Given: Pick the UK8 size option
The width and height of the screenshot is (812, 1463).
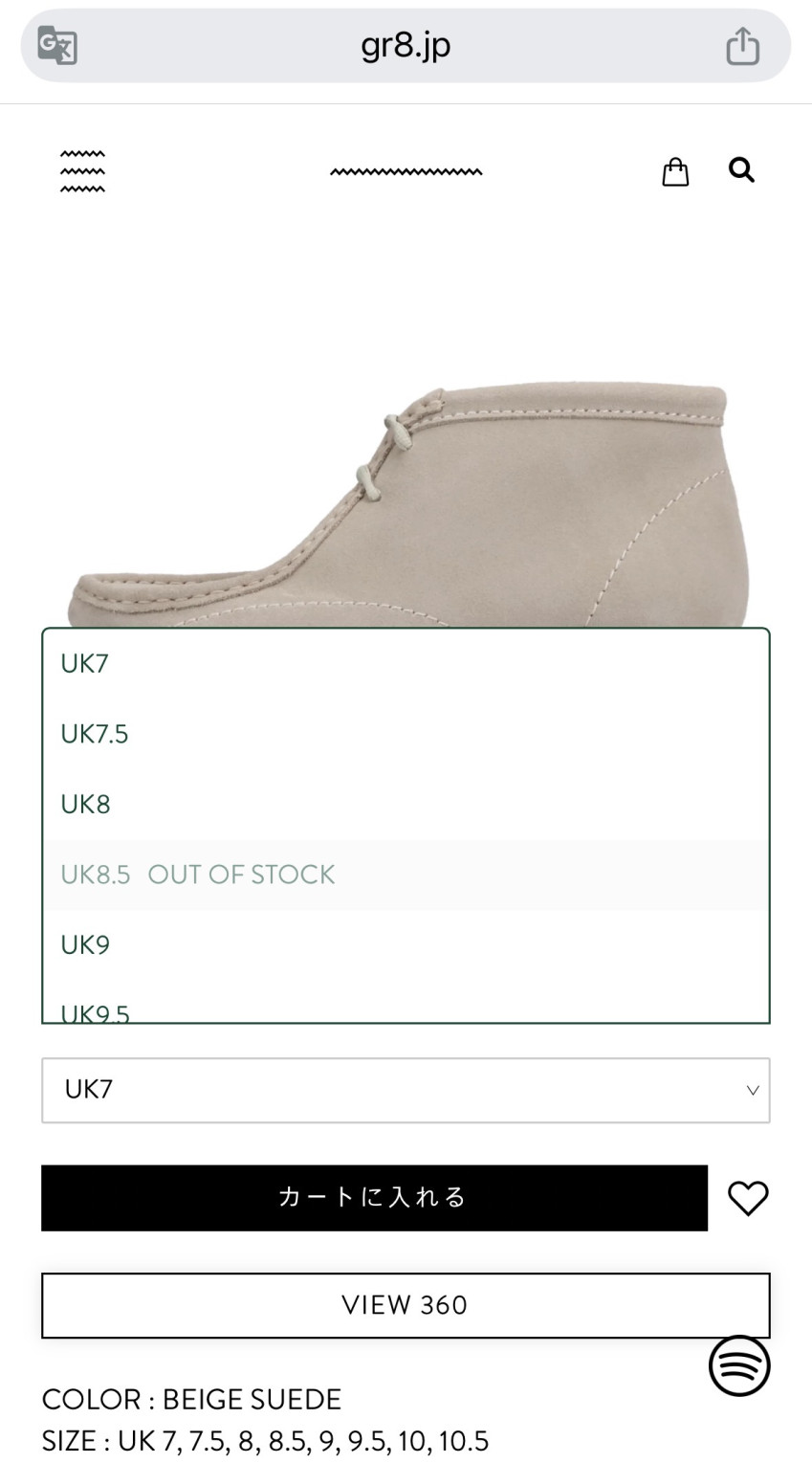Looking at the screenshot, I should point(406,804).
